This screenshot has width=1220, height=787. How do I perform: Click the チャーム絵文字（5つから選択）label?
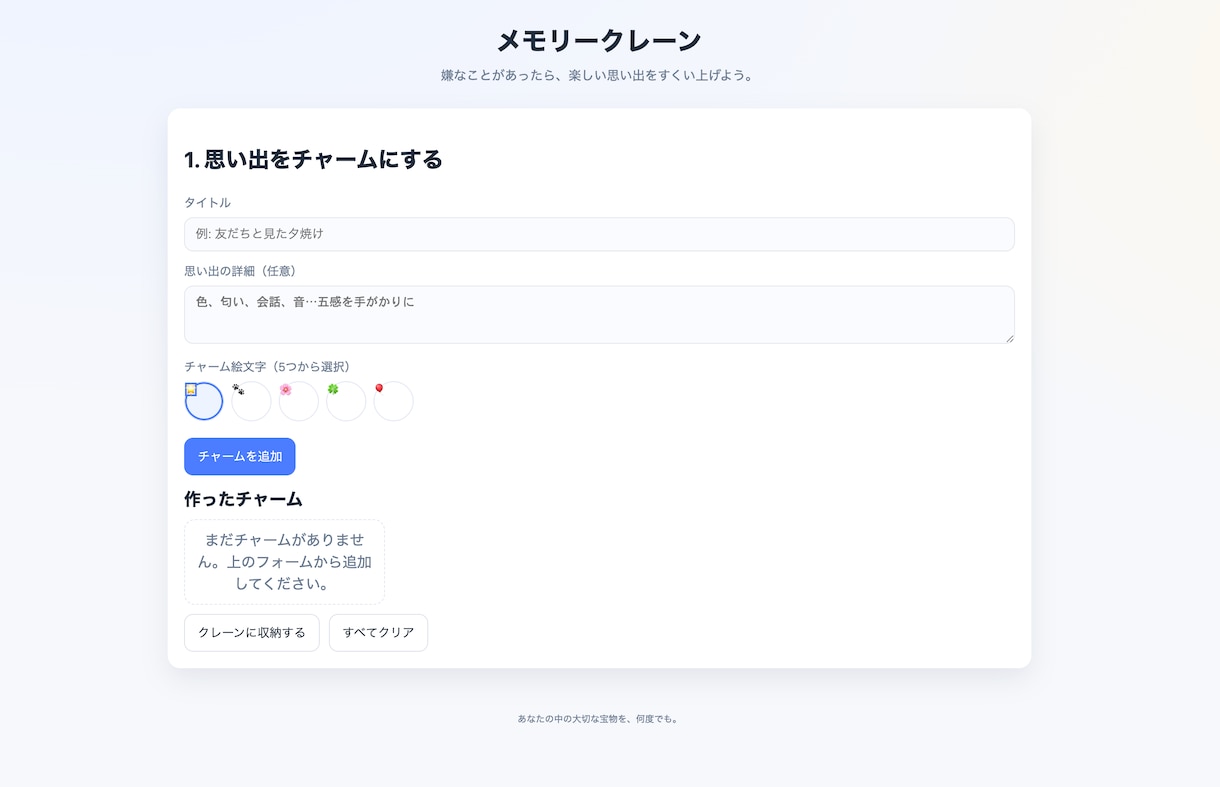[x=270, y=366]
